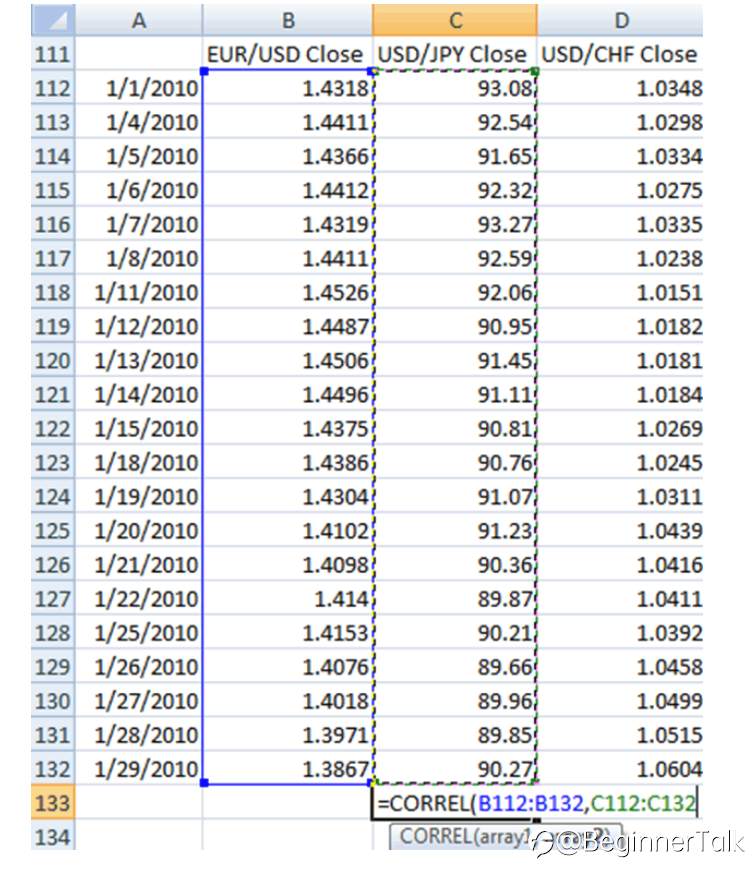Select row 132 header
Viewport: 753px width, 887px height.
(x=53, y=768)
